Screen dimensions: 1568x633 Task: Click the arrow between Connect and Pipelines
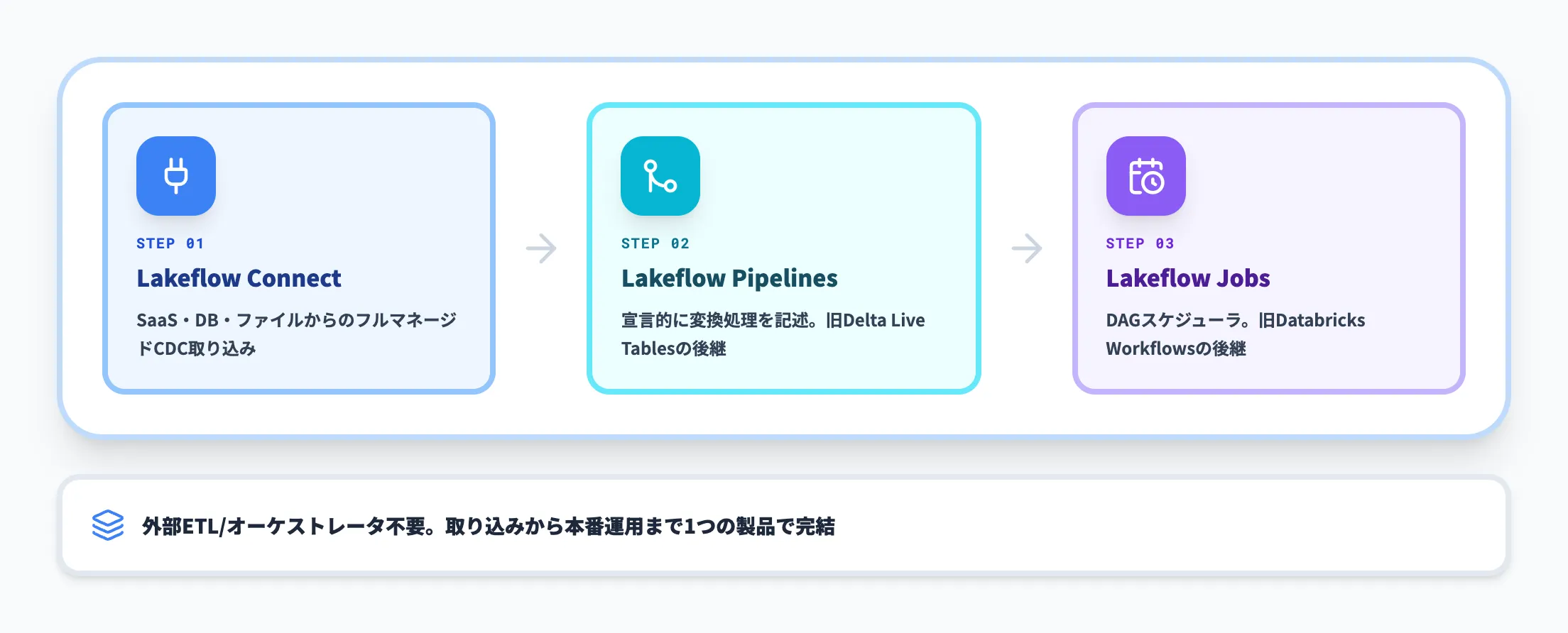click(541, 248)
